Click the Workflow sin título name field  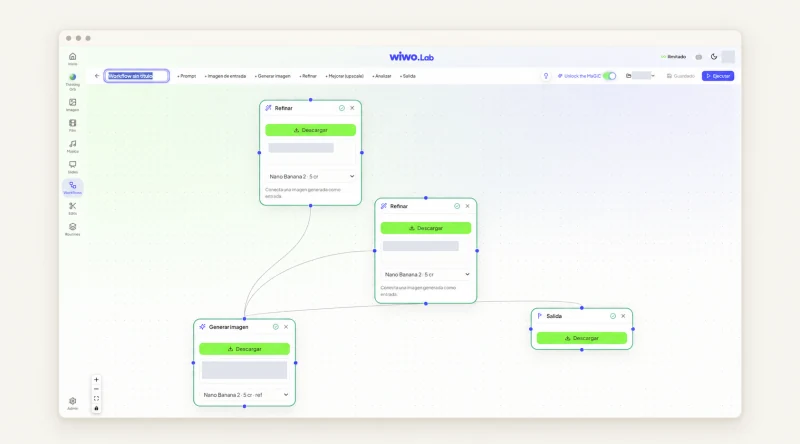point(137,76)
